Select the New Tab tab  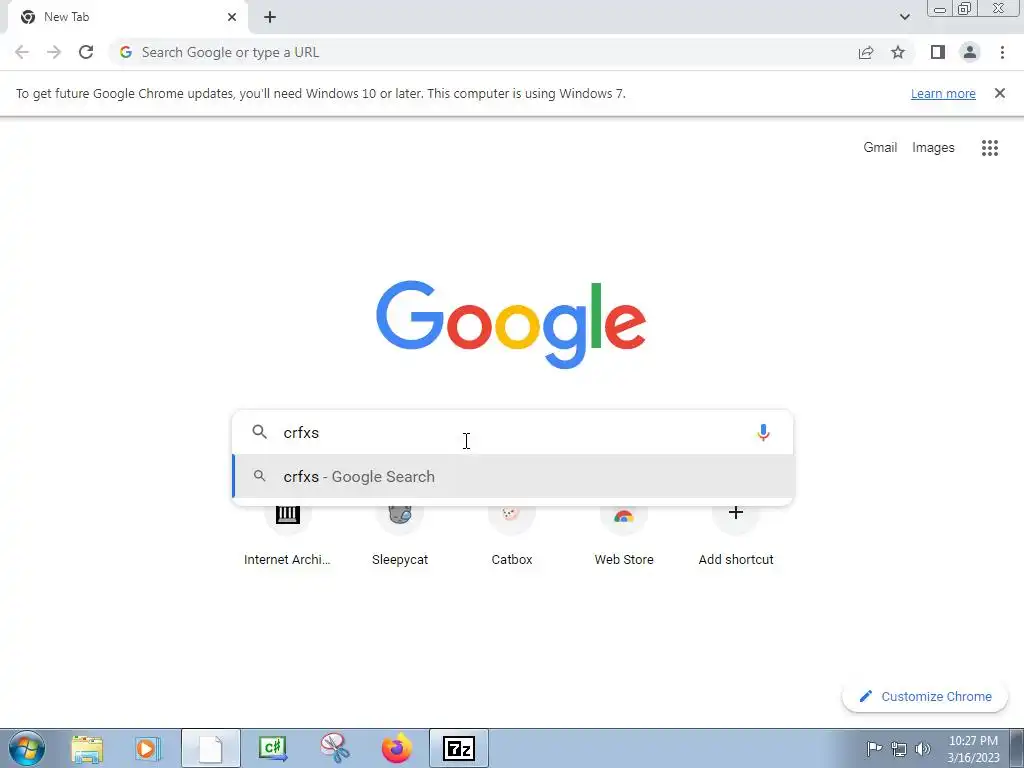(x=127, y=17)
